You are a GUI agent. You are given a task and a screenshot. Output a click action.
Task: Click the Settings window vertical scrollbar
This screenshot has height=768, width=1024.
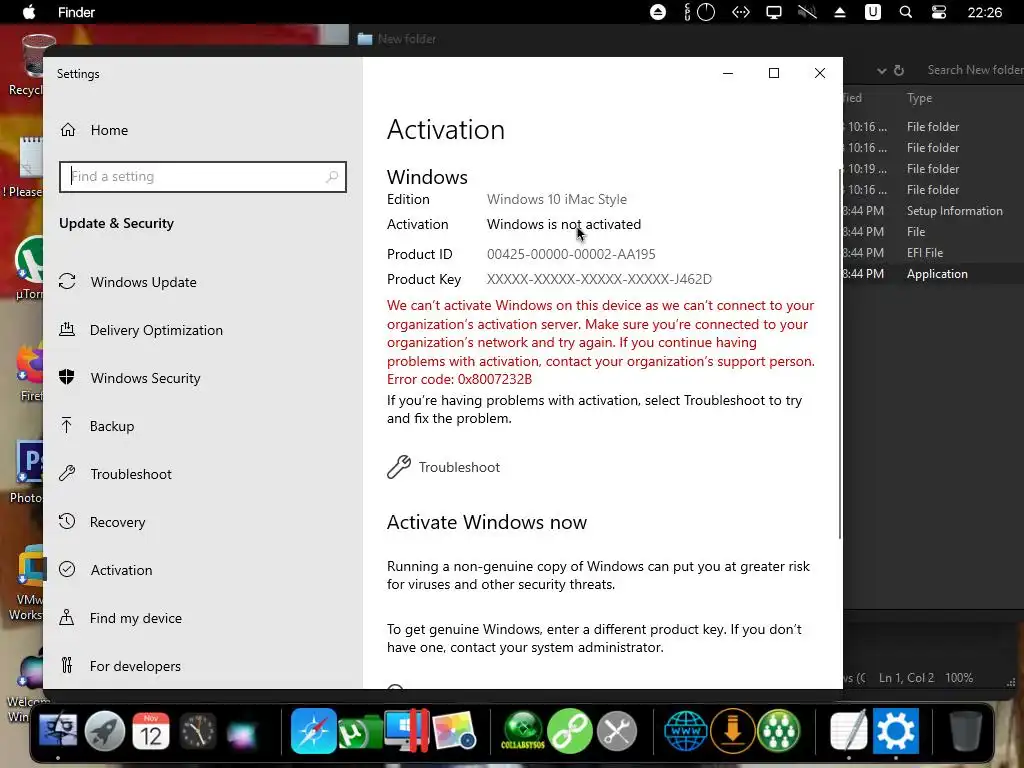(839, 353)
